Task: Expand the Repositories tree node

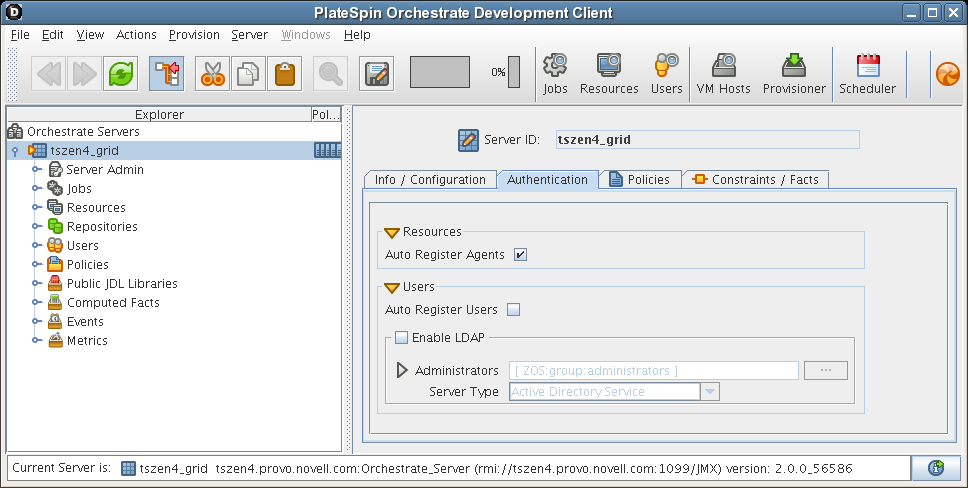Action: [x=37, y=226]
